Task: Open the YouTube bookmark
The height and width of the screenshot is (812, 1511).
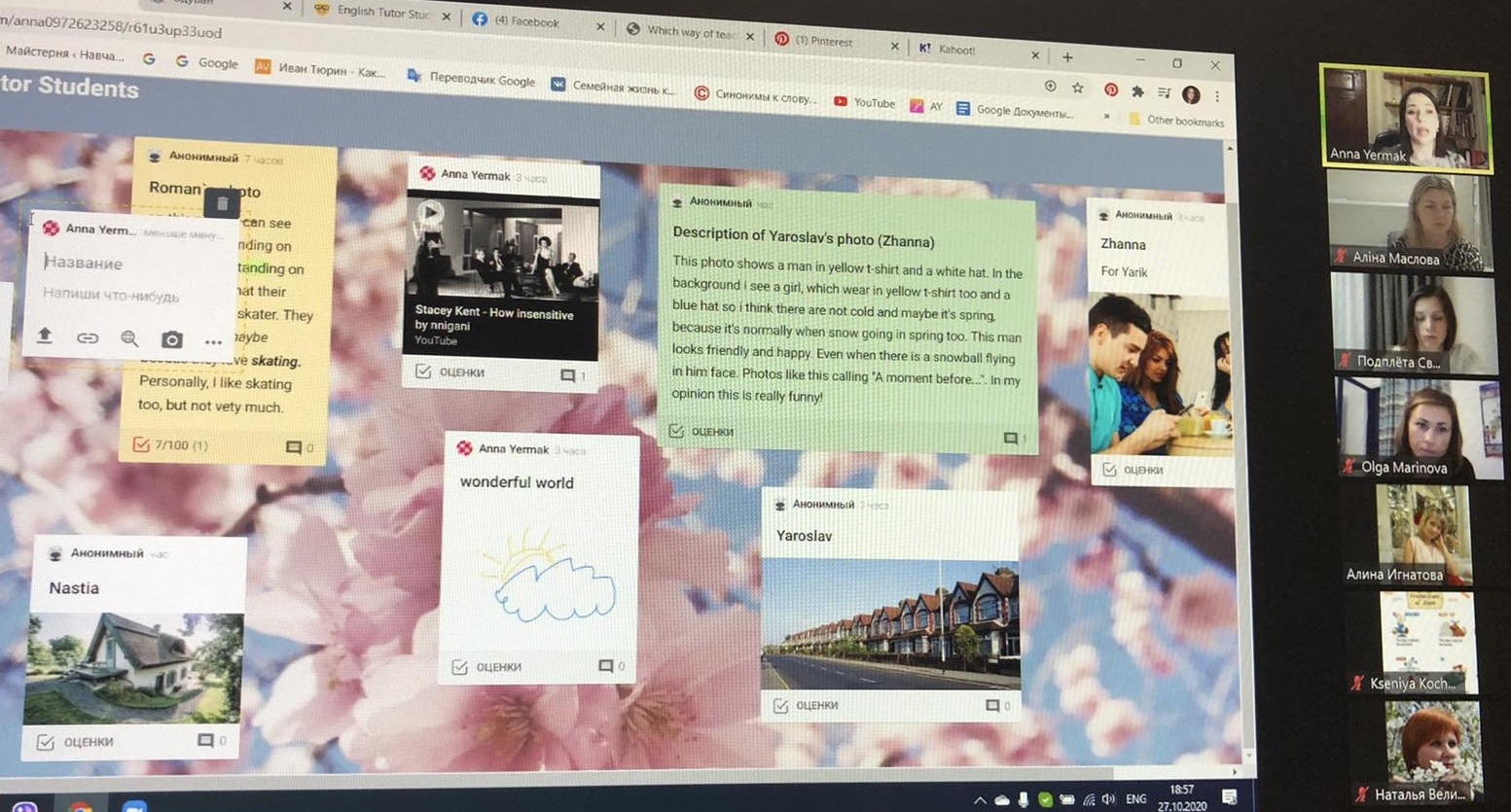Action: click(864, 102)
